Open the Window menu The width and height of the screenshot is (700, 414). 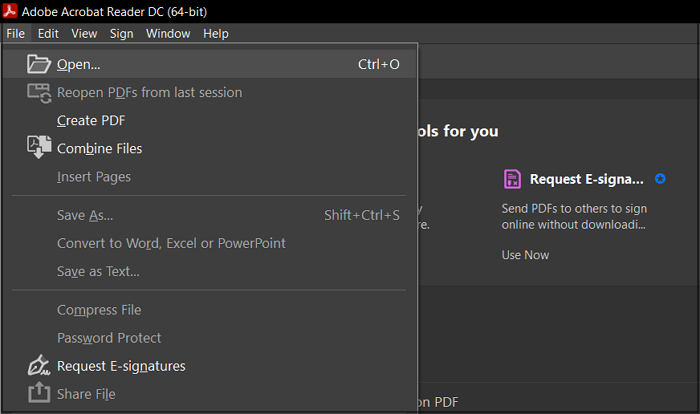point(168,33)
